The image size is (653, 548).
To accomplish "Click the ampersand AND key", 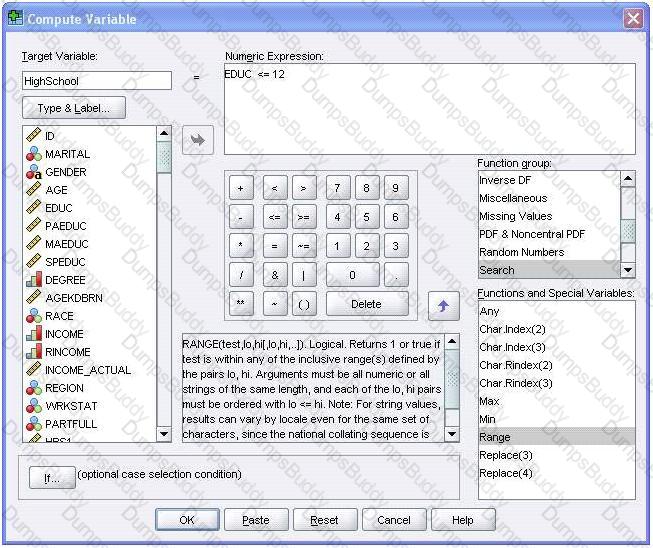I will point(275,275).
